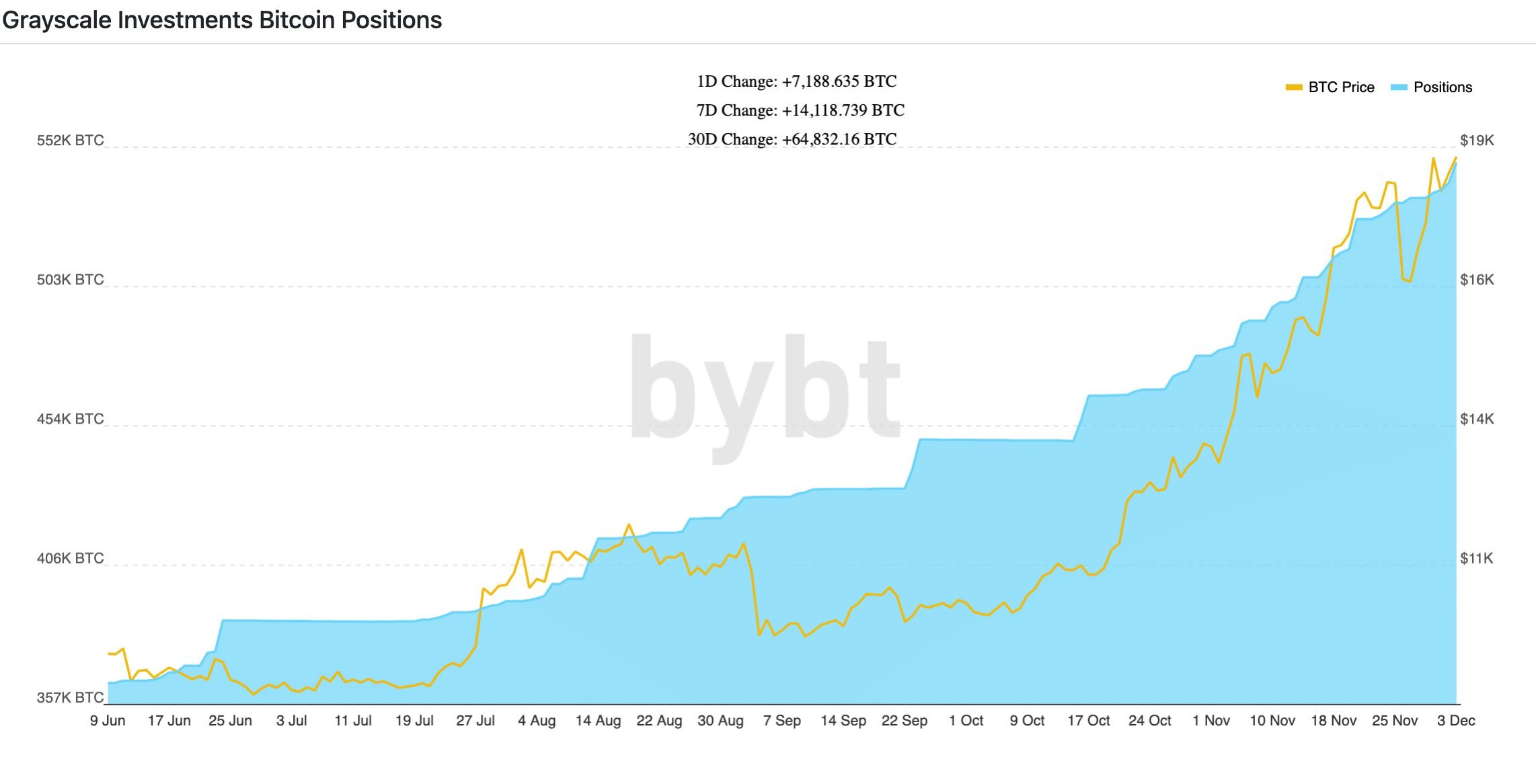
Task: Click the 3 Dec x-axis label
Action: point(1456,721)
